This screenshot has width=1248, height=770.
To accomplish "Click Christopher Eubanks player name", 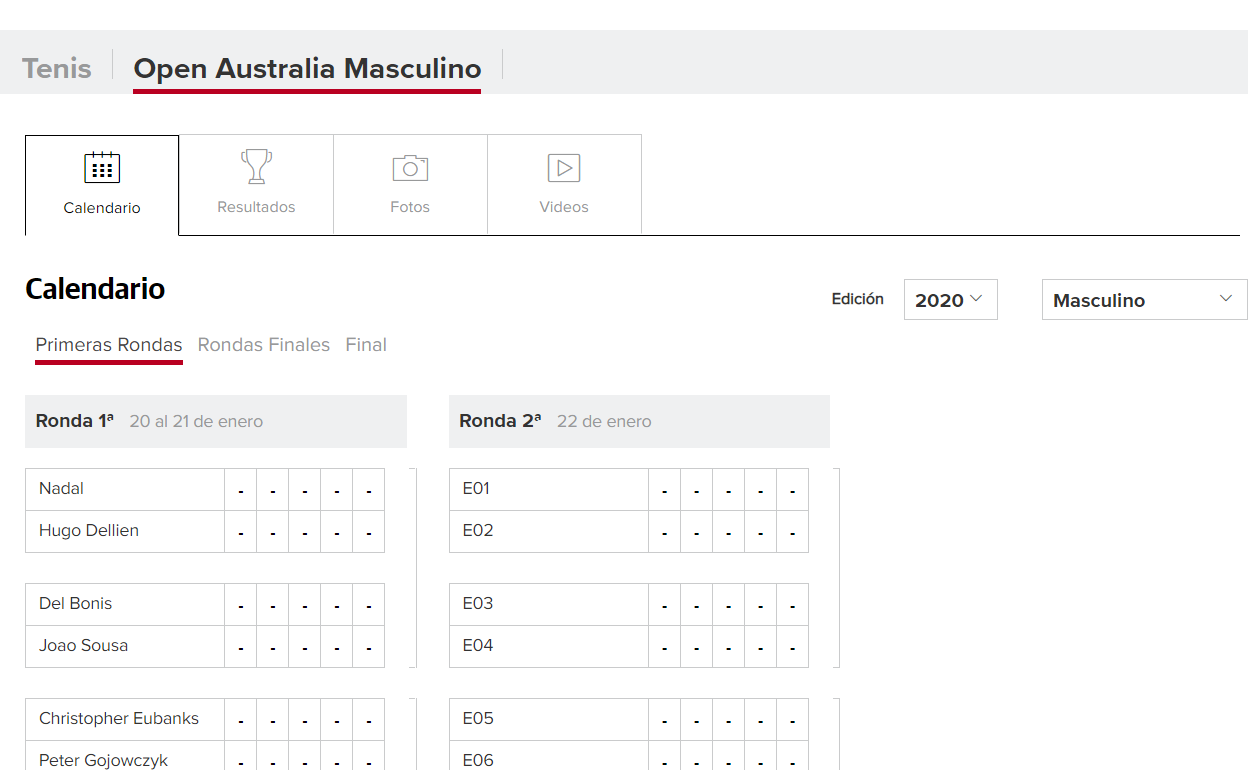I will click(119, 719).
